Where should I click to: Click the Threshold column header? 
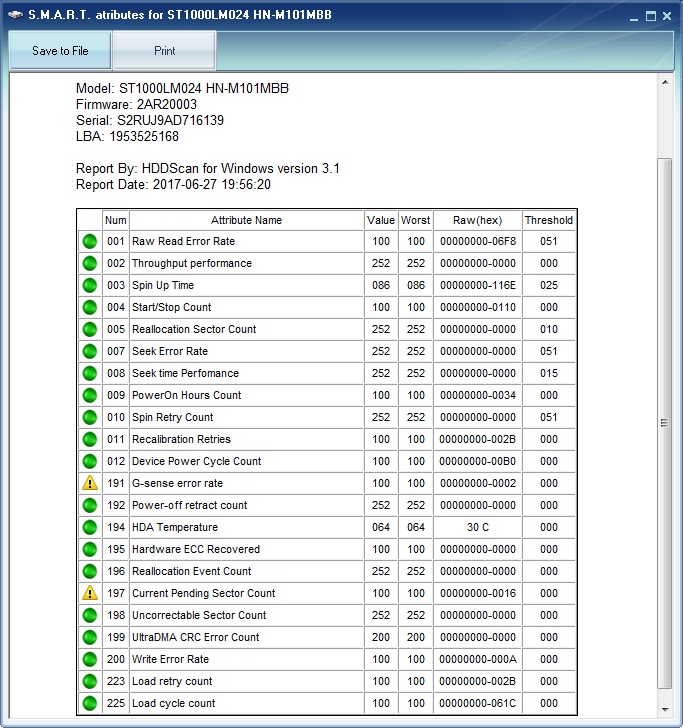pyautogui.click(x=549, y=220)
